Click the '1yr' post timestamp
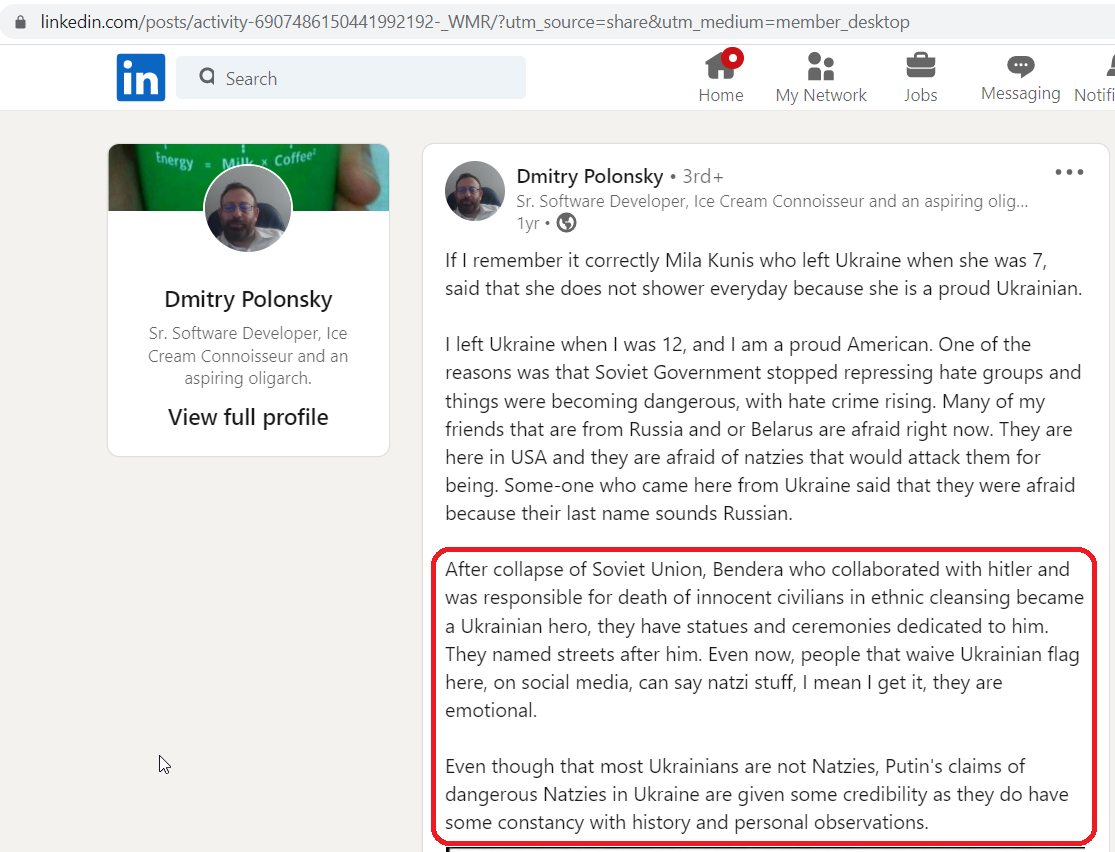This screenshot has height=852, width=1115. [528, 223]
